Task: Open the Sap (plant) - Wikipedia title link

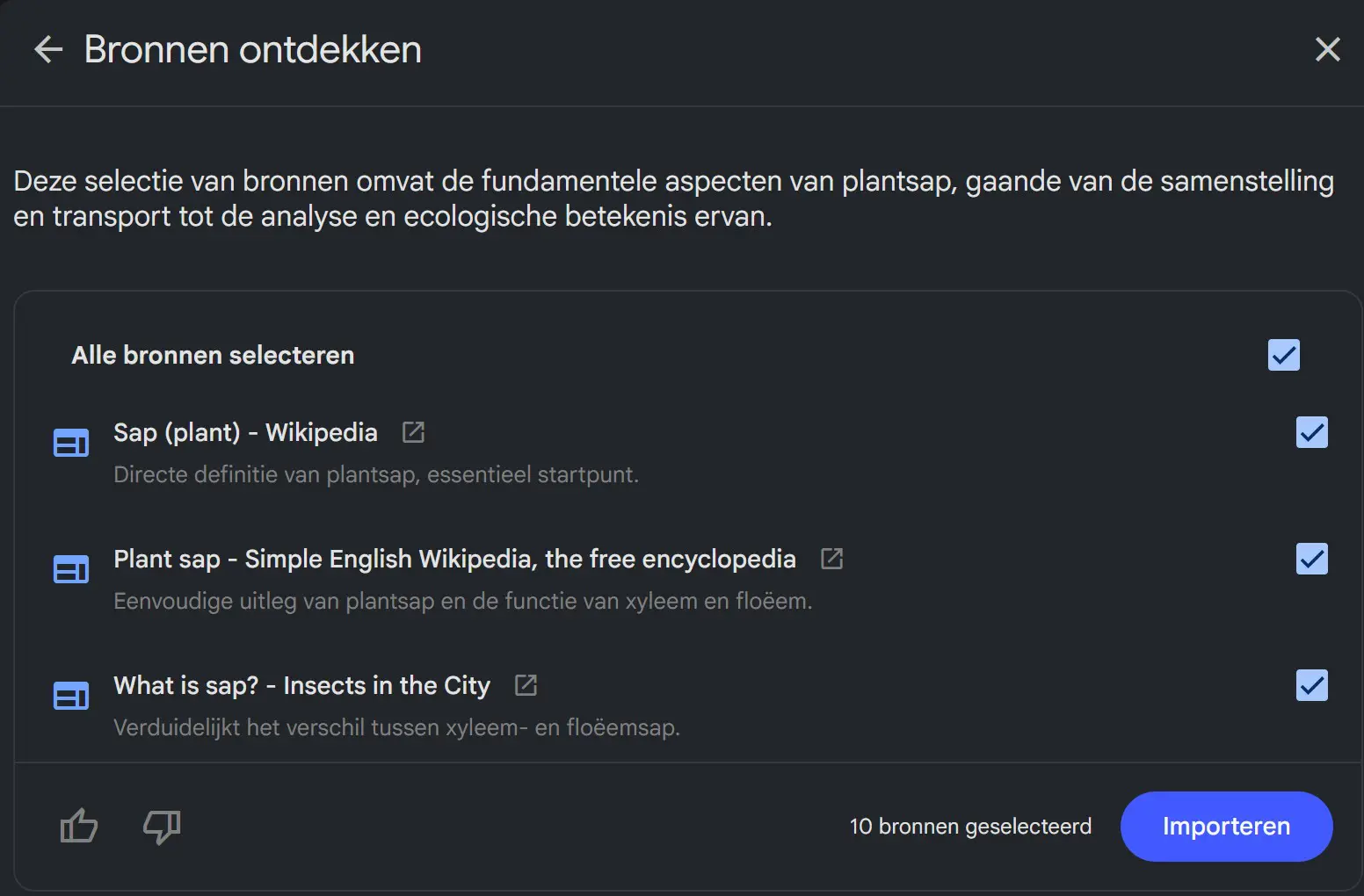Action: tap(245, 432)
